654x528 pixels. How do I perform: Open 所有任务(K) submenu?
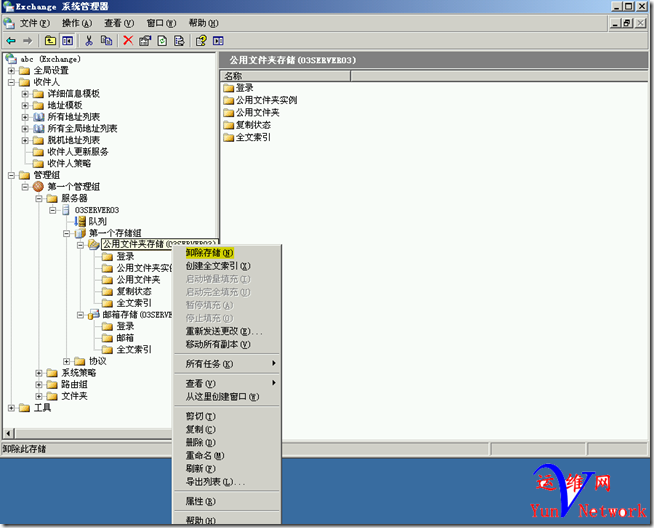point(226,364)
